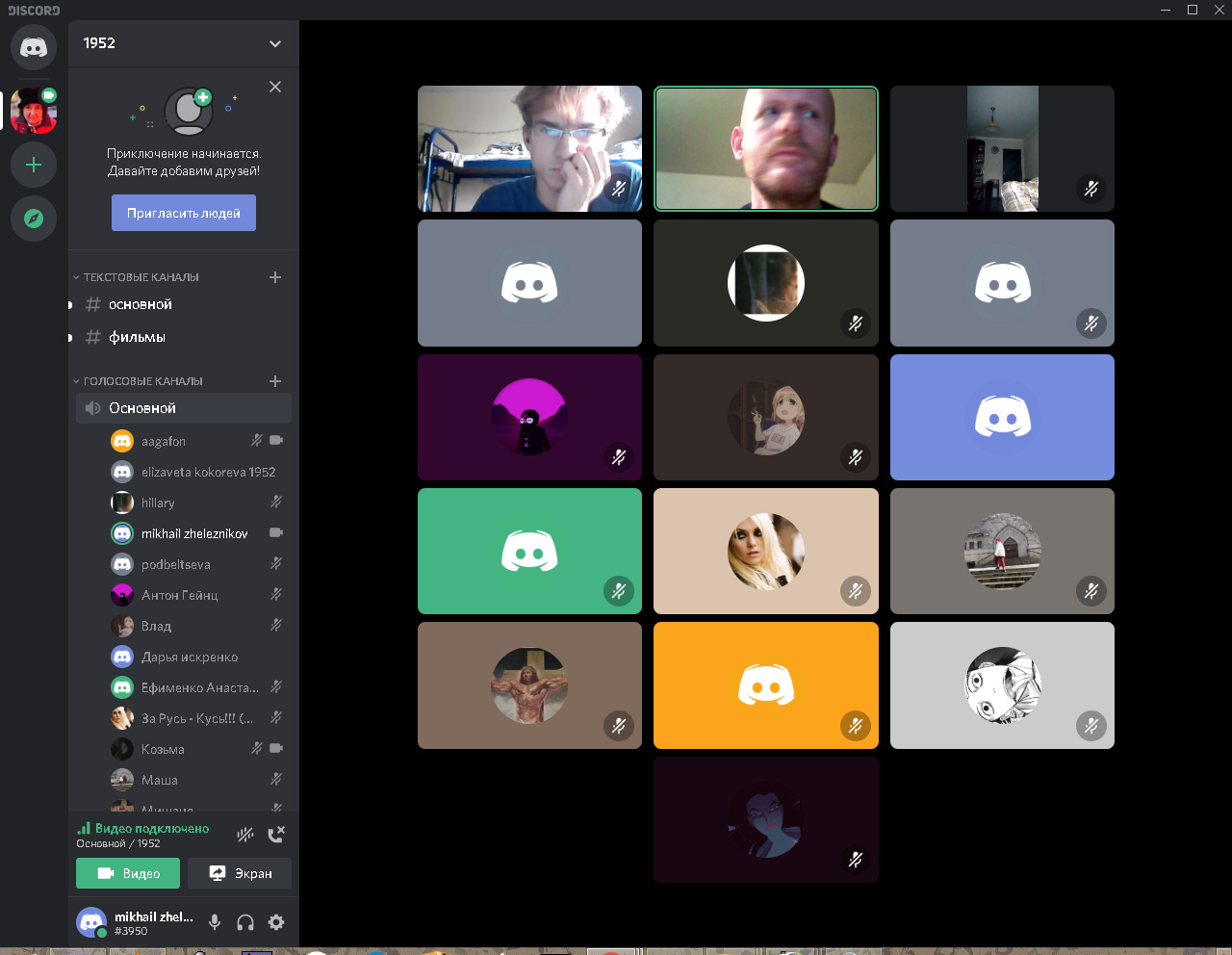The image size is (1232, 955).
Task: Select mikhail zheleznikov in voice list
Action: pyautogui.click(x=197, y=533)
